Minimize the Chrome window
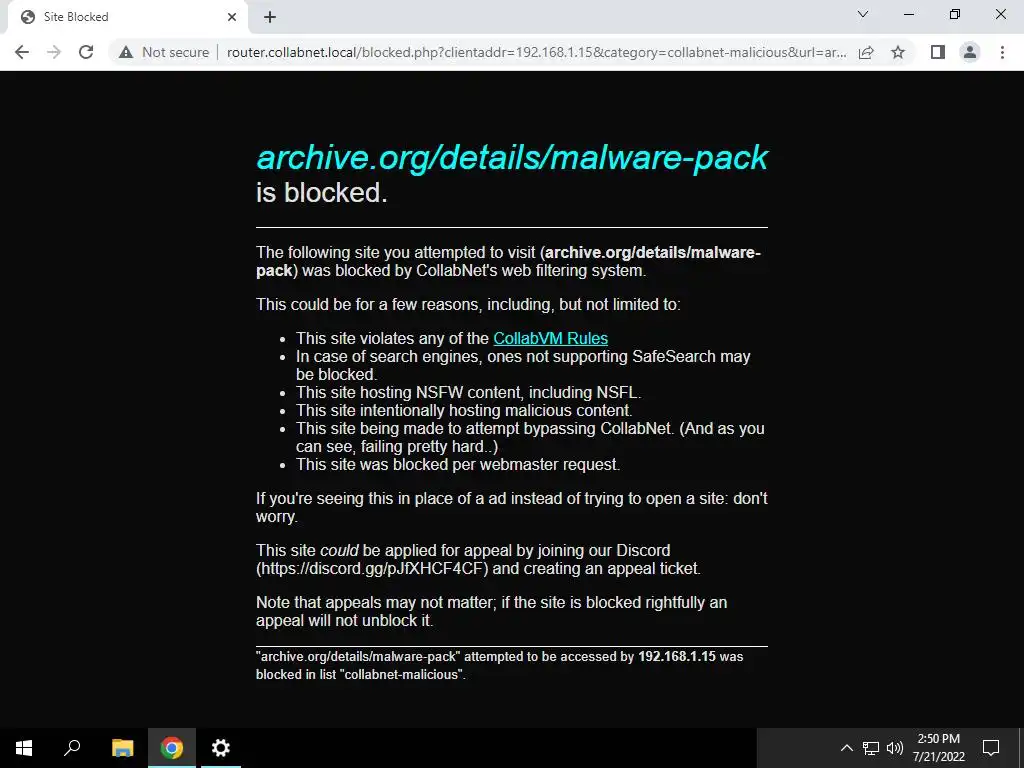1024x768 pixels. (x=908, y=14)
